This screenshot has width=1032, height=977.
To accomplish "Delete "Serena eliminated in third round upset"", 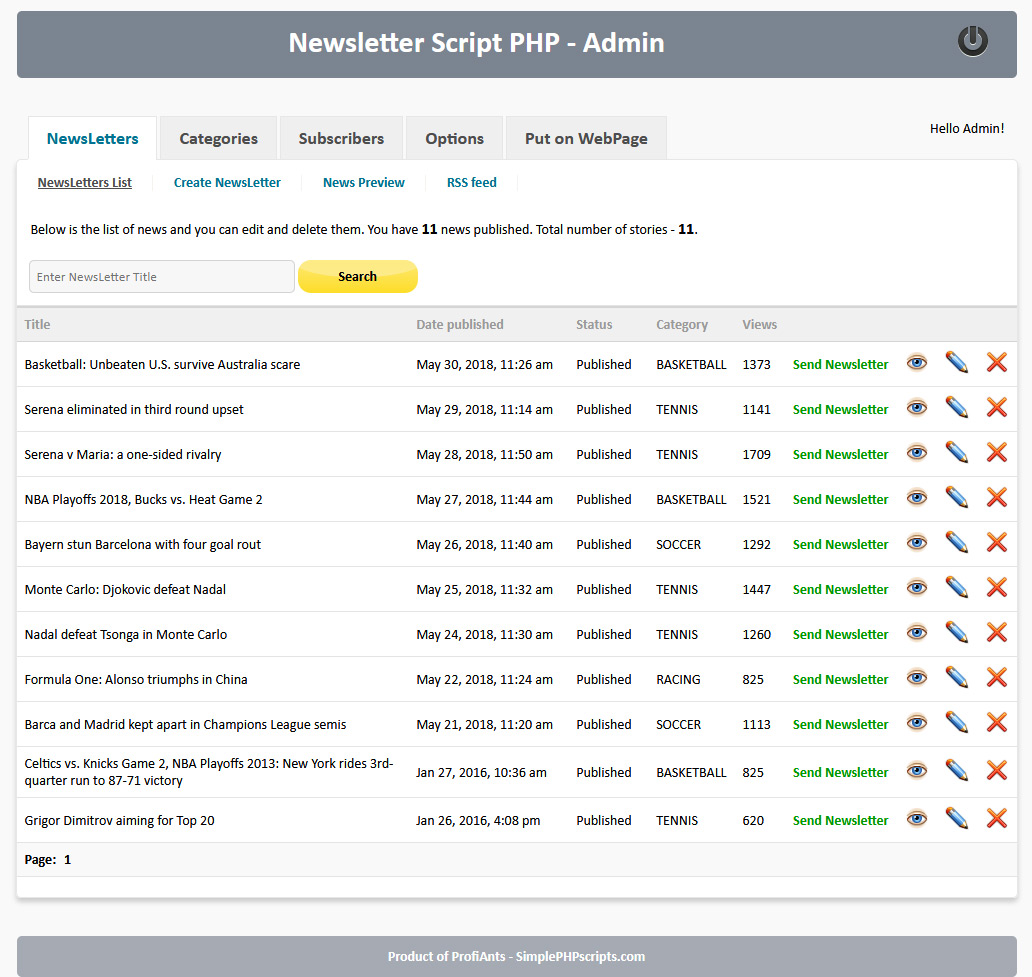I will click(x=996, y=408).
